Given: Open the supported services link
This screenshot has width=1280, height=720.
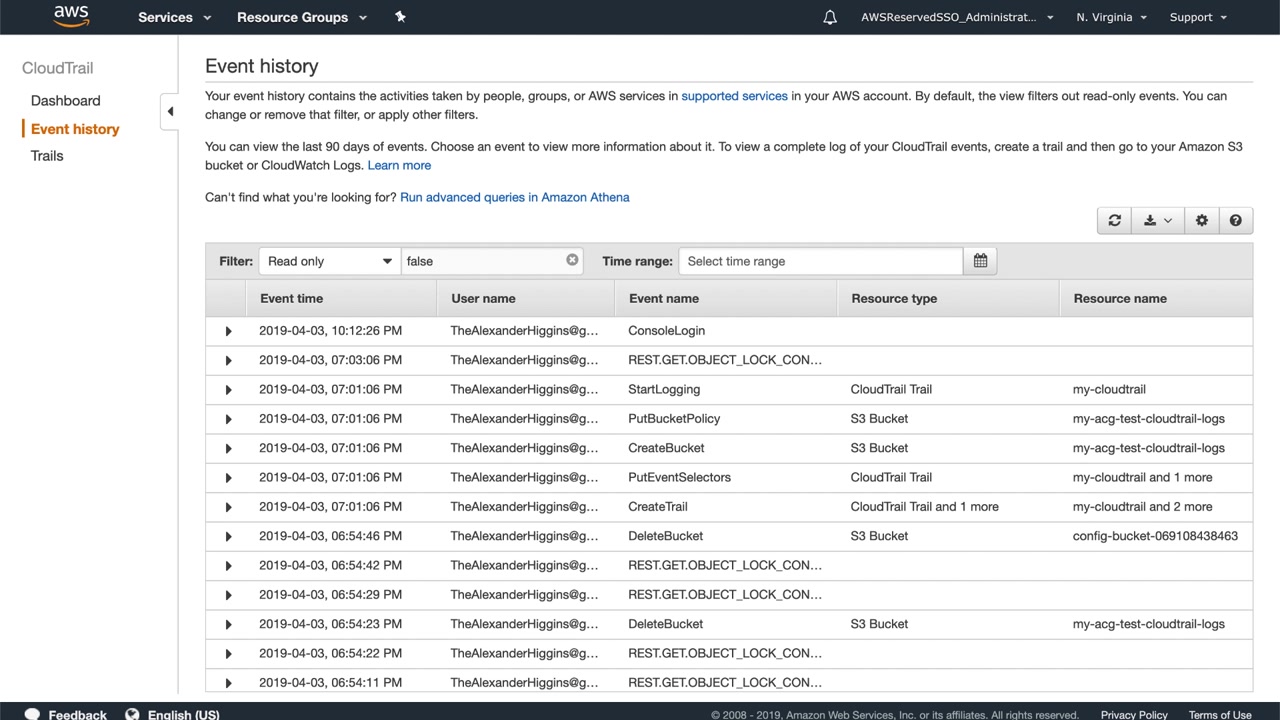Looking at the screenshot, I should tap(734, 96).
